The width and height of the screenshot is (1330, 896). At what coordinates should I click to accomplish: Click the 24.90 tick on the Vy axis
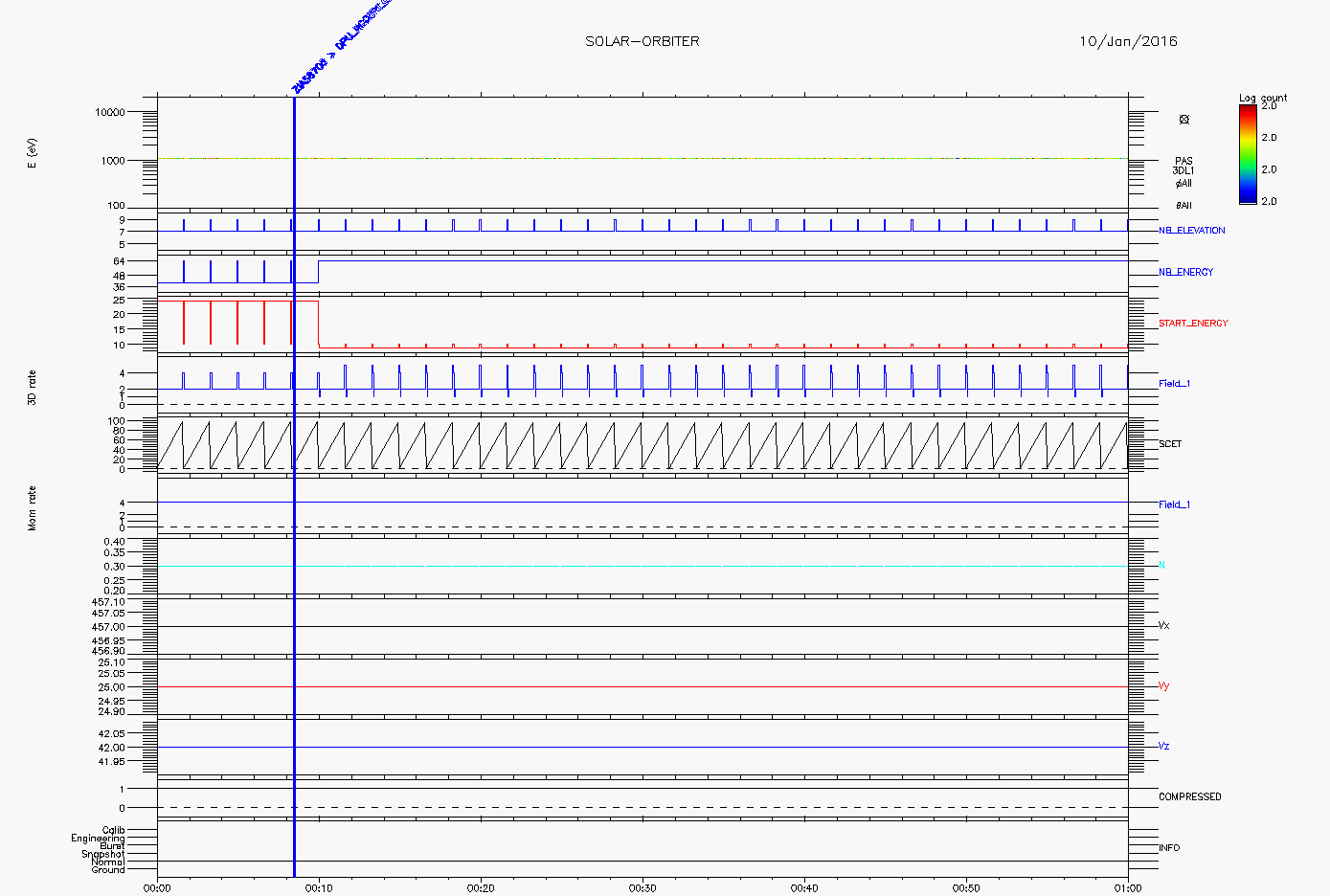(111, 711)
